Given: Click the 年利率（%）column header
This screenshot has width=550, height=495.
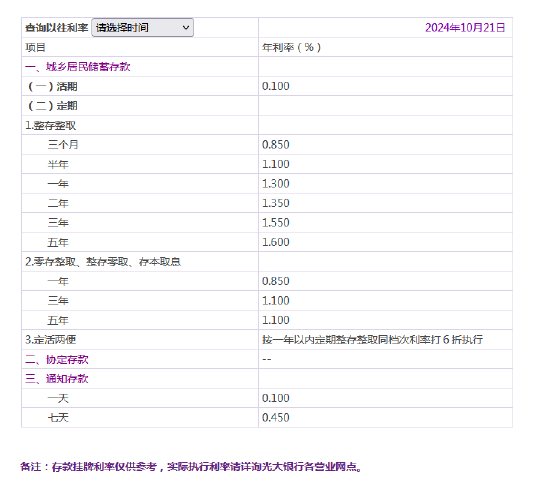Looking at the screenshot, I should [291, 47].
